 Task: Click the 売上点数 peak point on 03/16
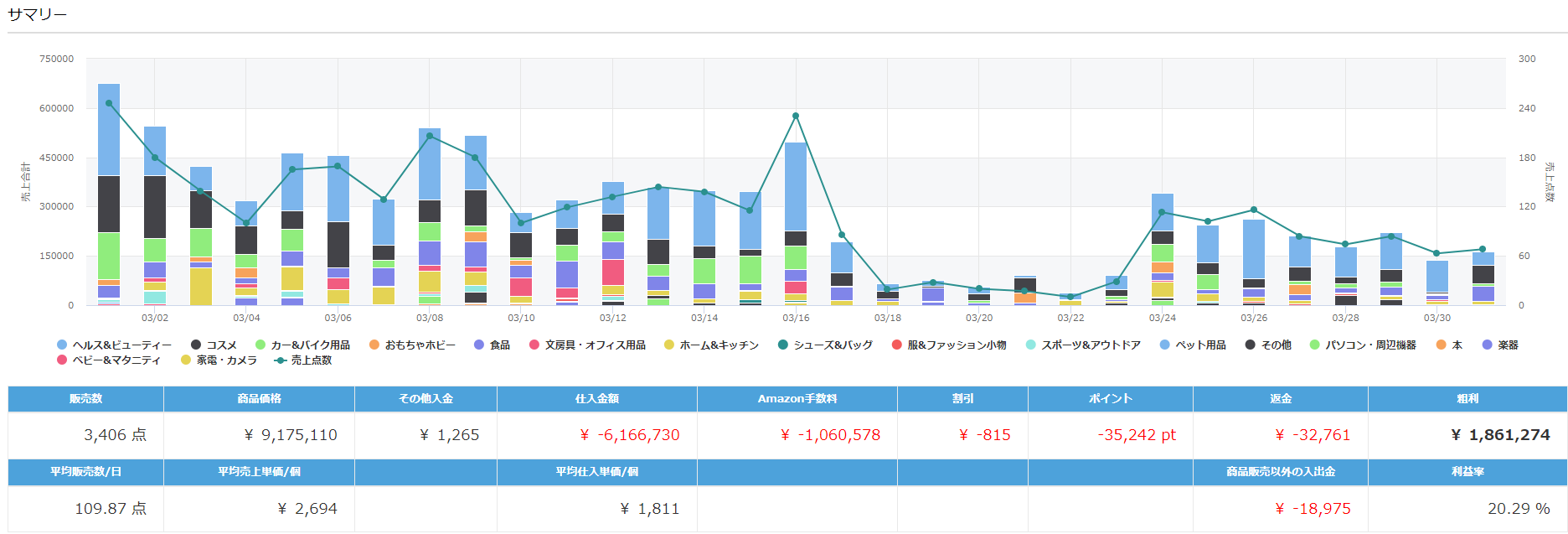(x=796, y=116)
